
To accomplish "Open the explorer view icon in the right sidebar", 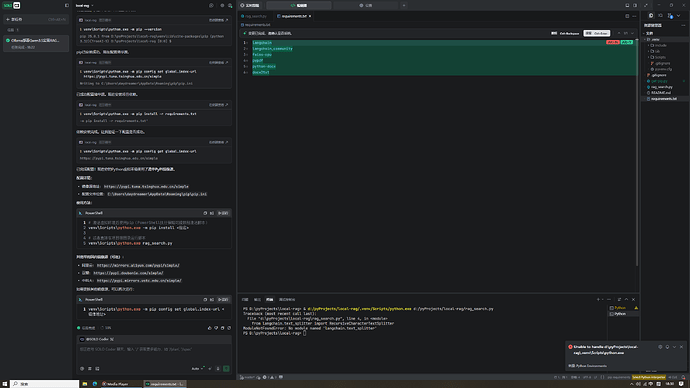I will click(651, 15).
